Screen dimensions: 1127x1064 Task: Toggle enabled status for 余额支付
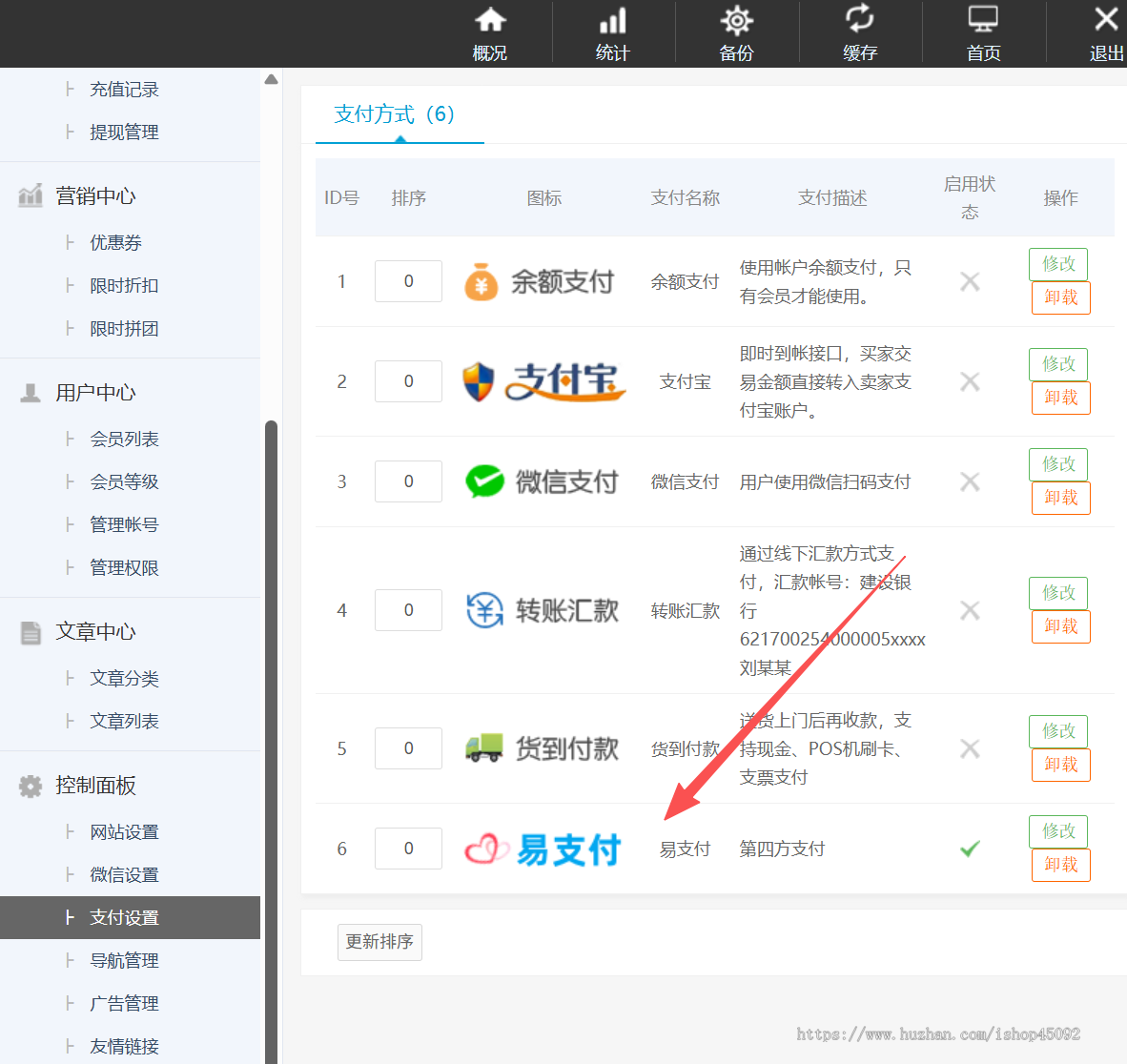(x=970, y=282)
